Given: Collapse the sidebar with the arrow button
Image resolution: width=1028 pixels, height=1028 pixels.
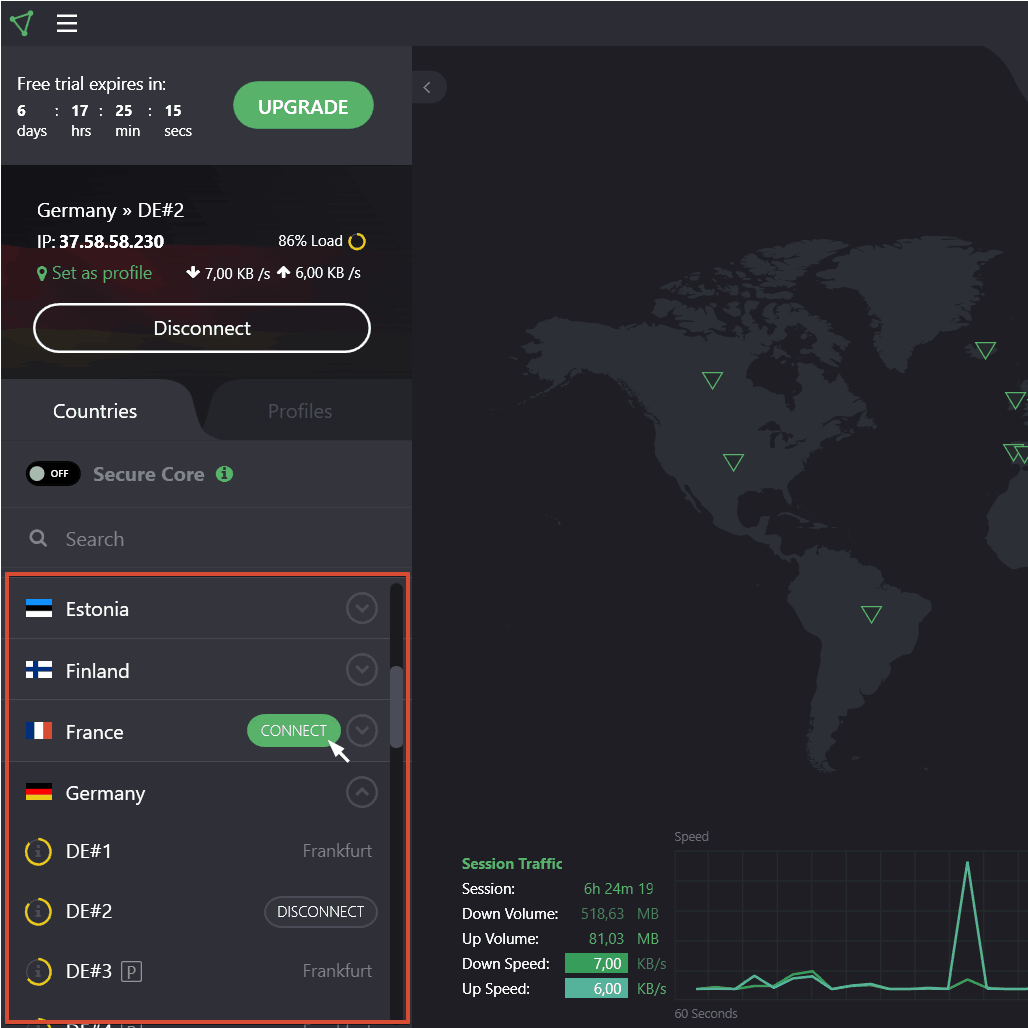Looking at the screenshot, I should point(427,87).
